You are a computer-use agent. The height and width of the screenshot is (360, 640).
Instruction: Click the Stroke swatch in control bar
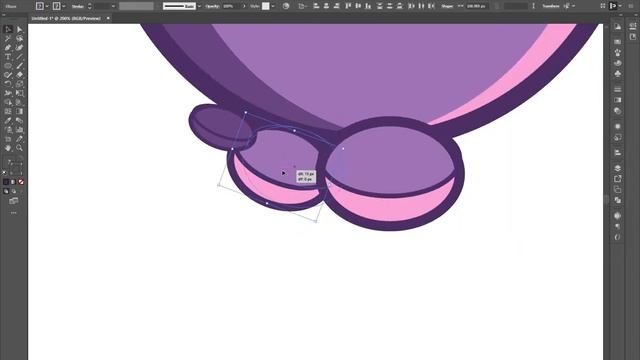pyautogui.click(x=56, y=6)
